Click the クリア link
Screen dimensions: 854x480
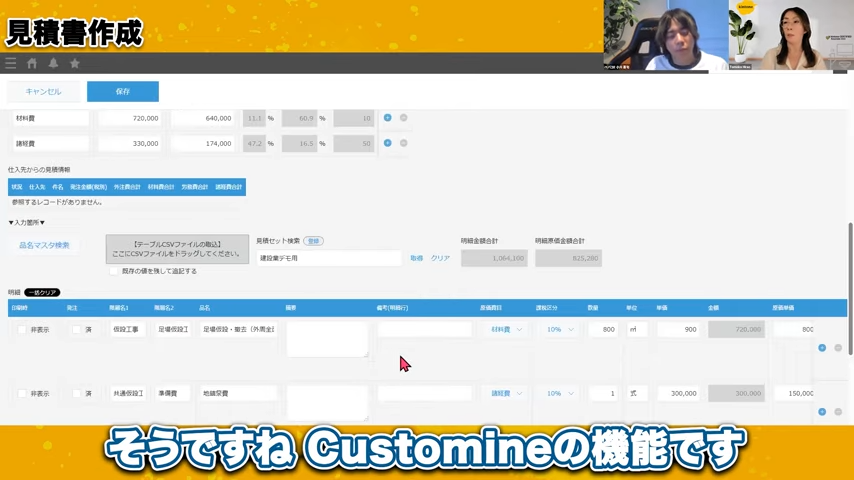click(440, 258)
